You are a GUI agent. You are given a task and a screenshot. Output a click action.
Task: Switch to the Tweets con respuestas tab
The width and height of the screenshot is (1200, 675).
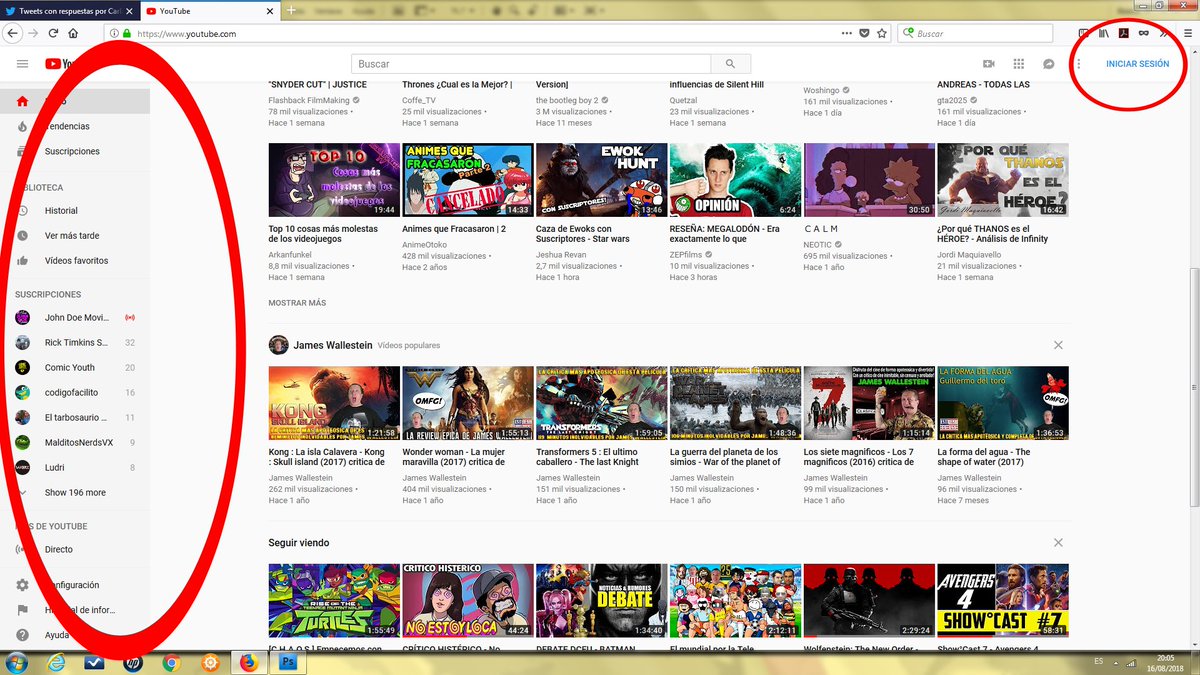click(69, 10)
